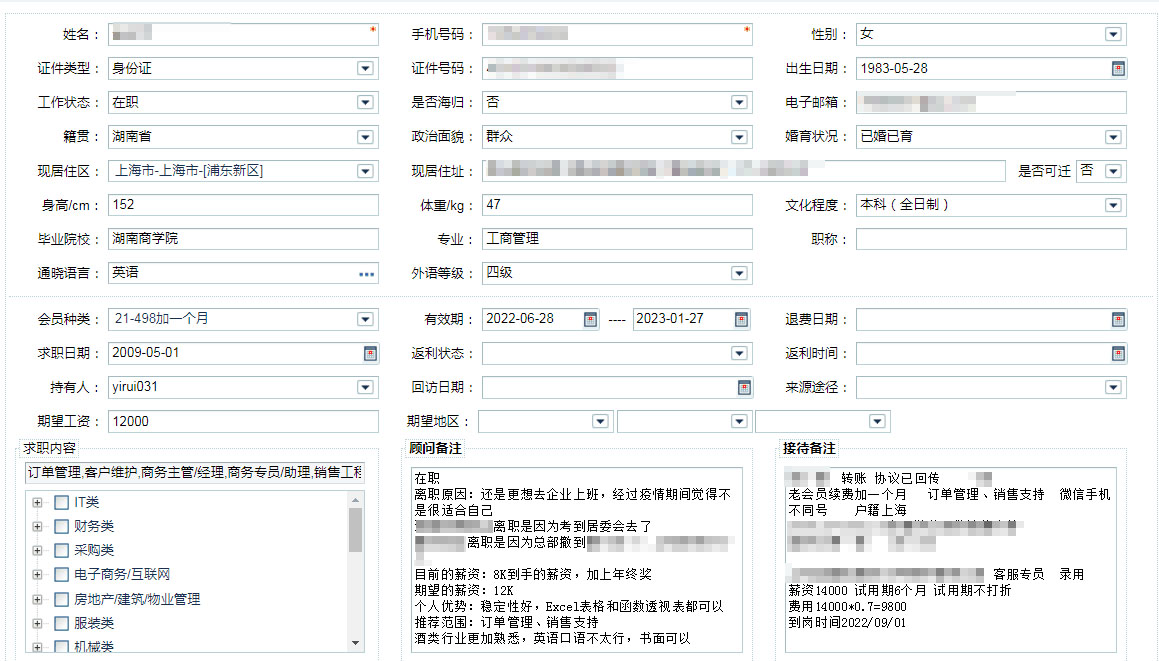Open the 工作状态 dropdown

tap(365, 103)
